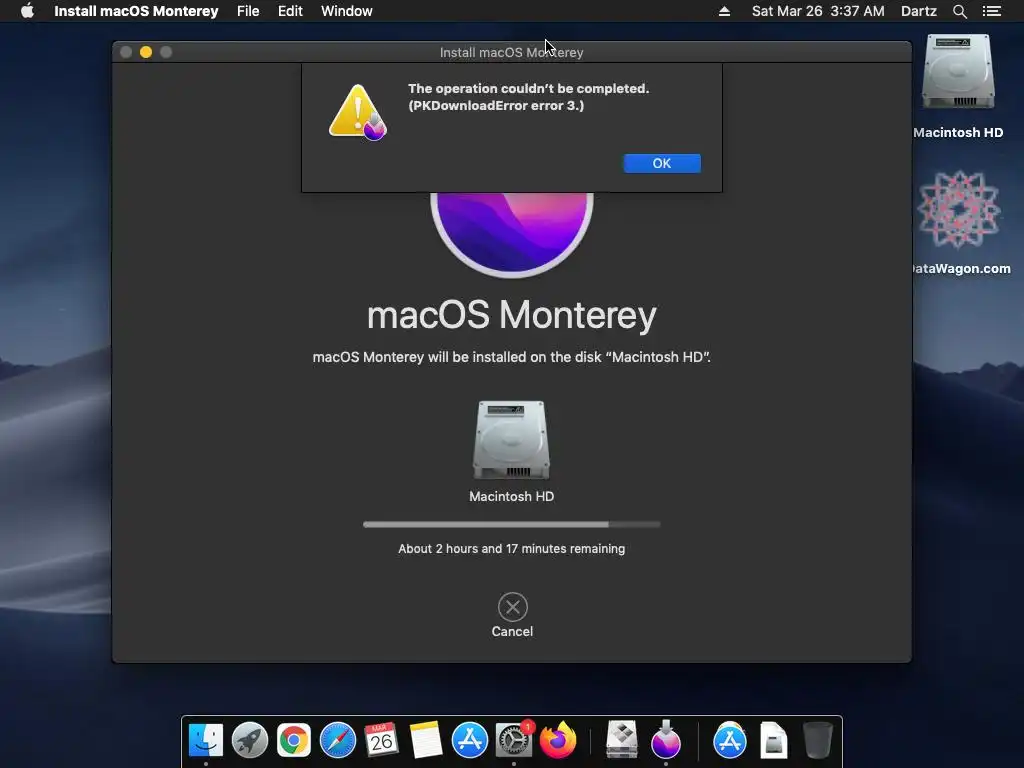Click Install macOS Monterey icon in the Dock
Viewport: 1024px width, 768px height.
(x=665, y=739)
